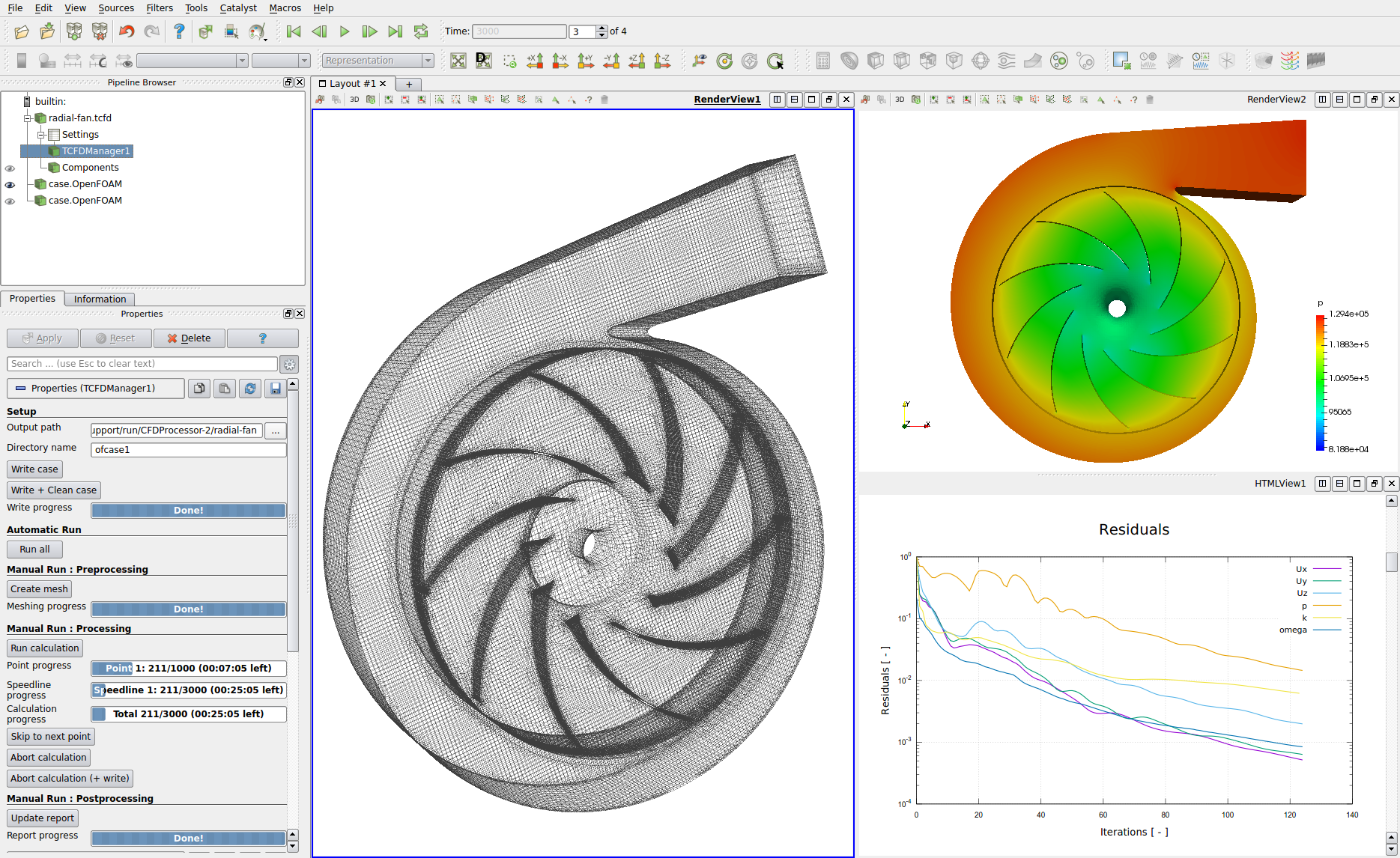Toggle advanced properties gear icon
Image resolution: width=1400 pixels, height=858 pixels.
[290, 365]
